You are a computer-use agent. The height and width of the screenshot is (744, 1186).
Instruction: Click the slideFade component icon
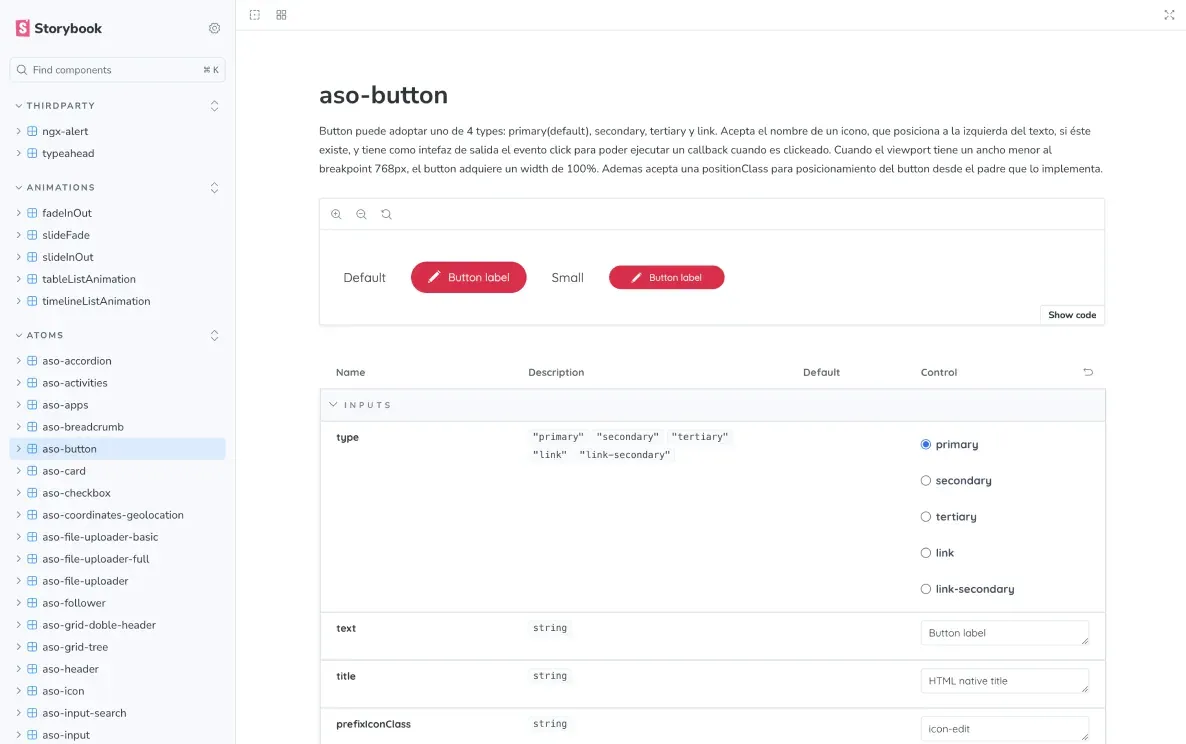click(x=33, y=234)
